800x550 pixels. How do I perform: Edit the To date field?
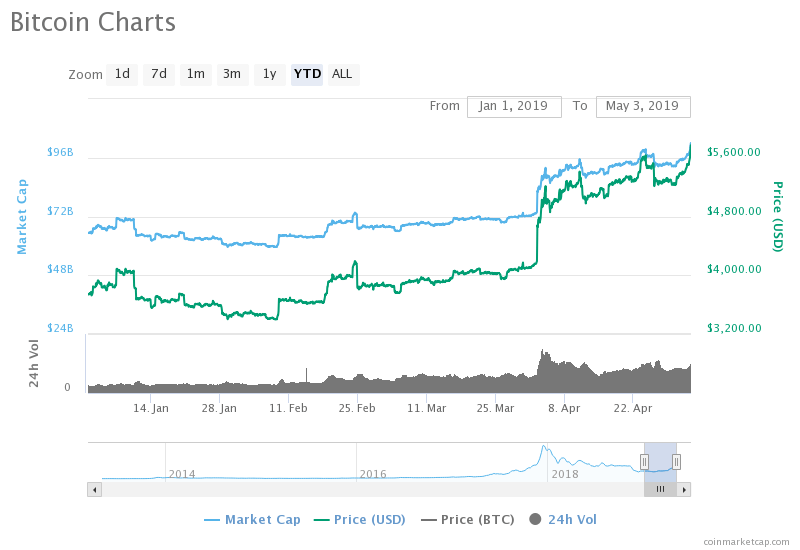[642, 106]
